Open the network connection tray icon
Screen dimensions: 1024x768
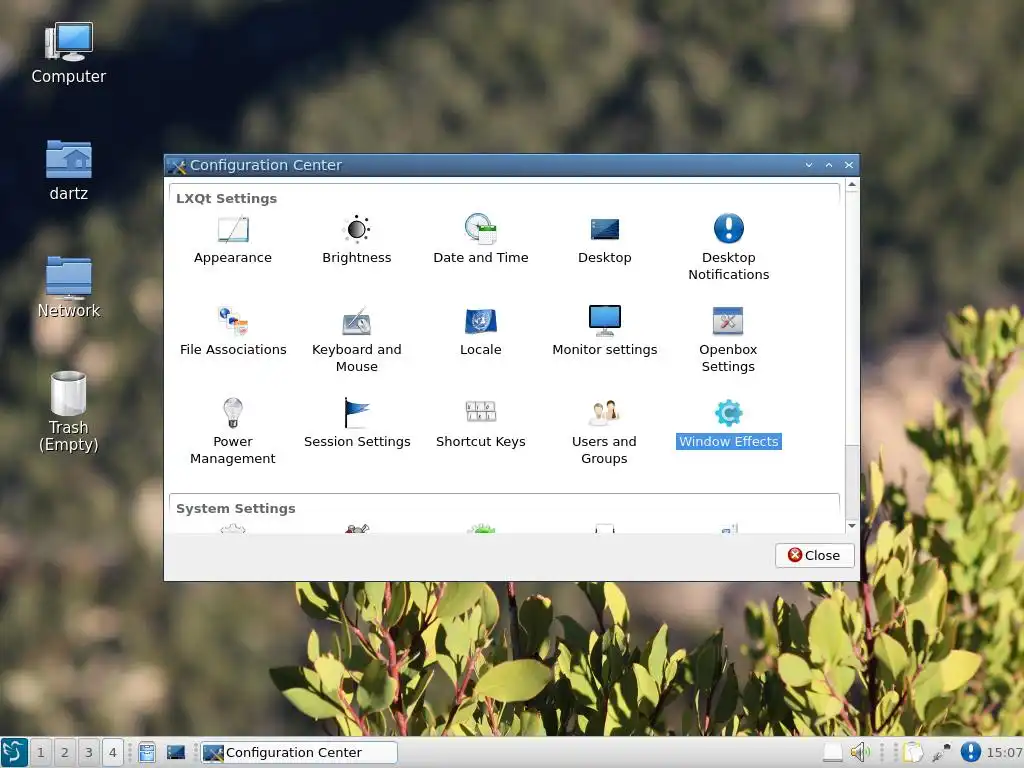point(941,752)
